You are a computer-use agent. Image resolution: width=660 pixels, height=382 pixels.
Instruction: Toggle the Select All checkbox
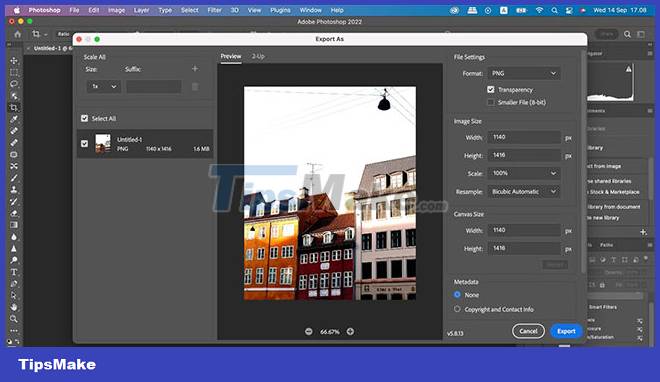(x=85, y=119)
